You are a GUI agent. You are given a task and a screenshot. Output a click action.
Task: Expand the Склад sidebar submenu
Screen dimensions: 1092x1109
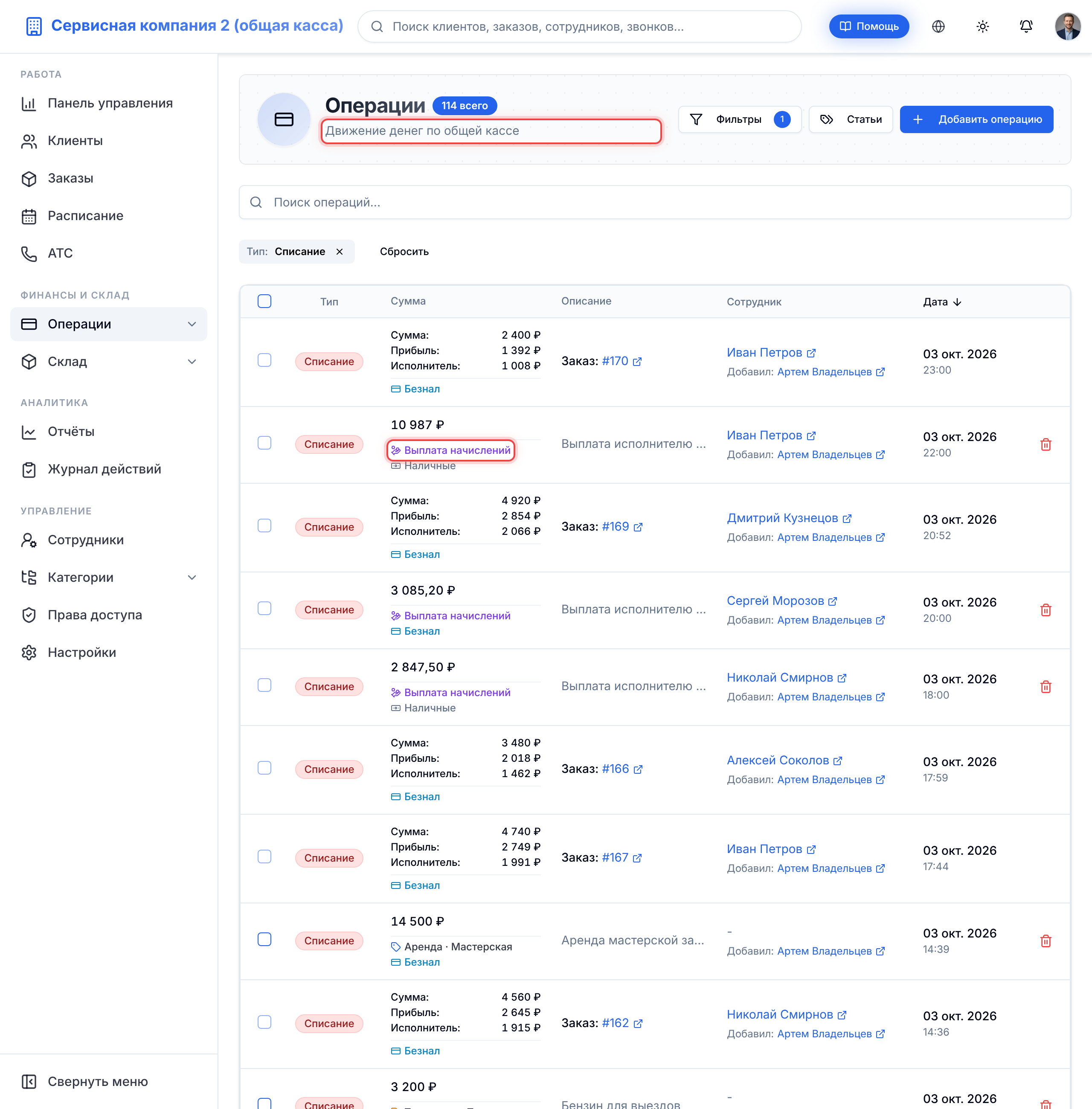pos(192,361)
